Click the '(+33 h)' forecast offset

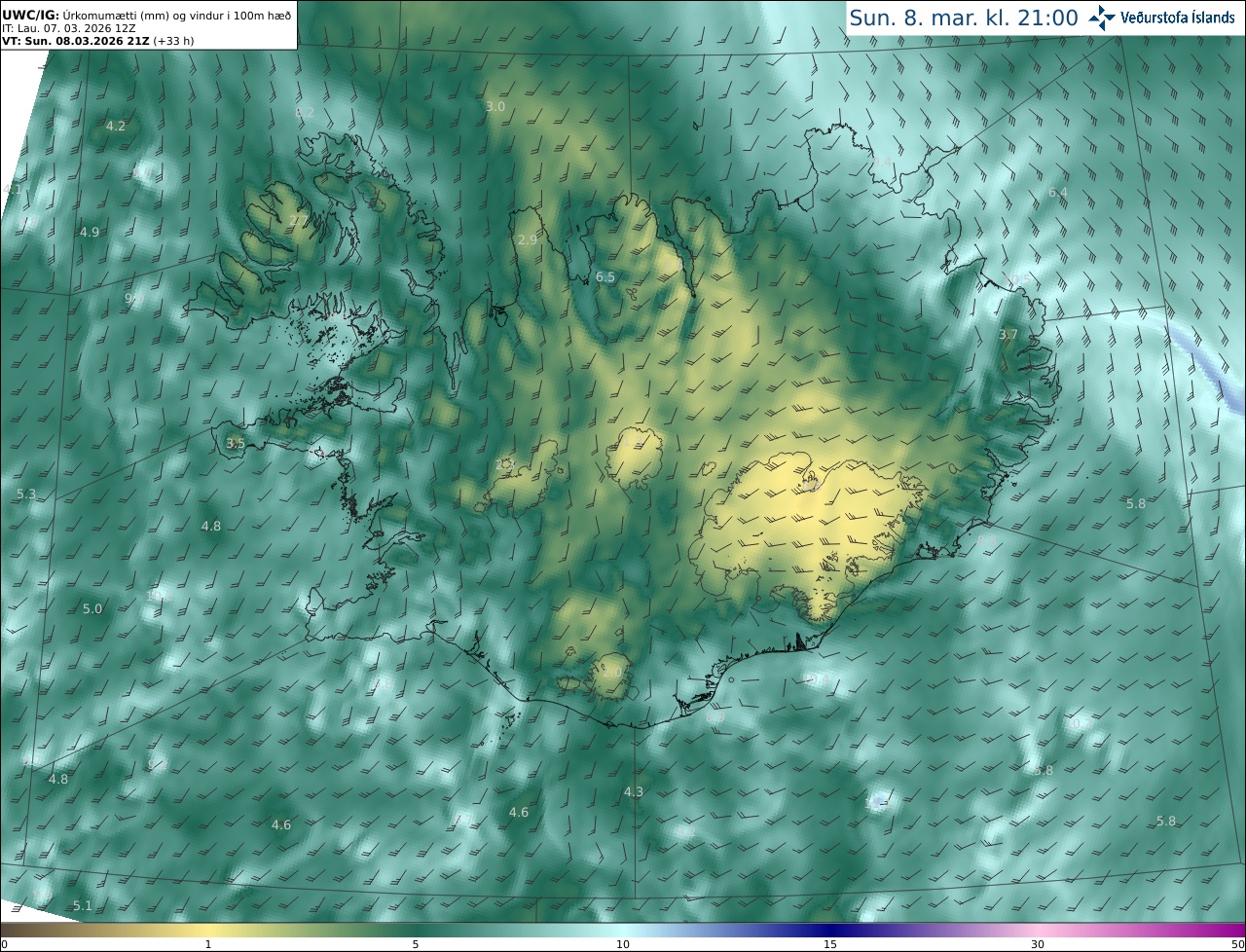point(173,42)
